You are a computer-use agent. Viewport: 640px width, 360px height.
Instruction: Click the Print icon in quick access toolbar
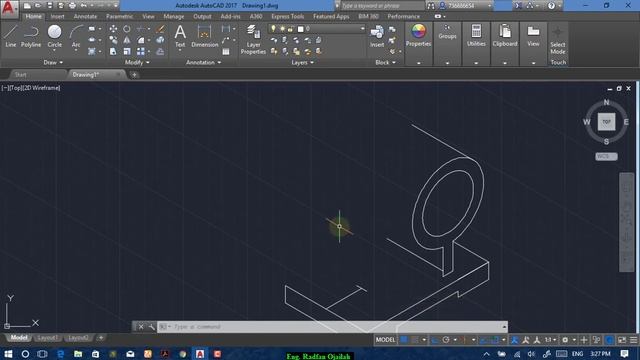click(72, 6)
